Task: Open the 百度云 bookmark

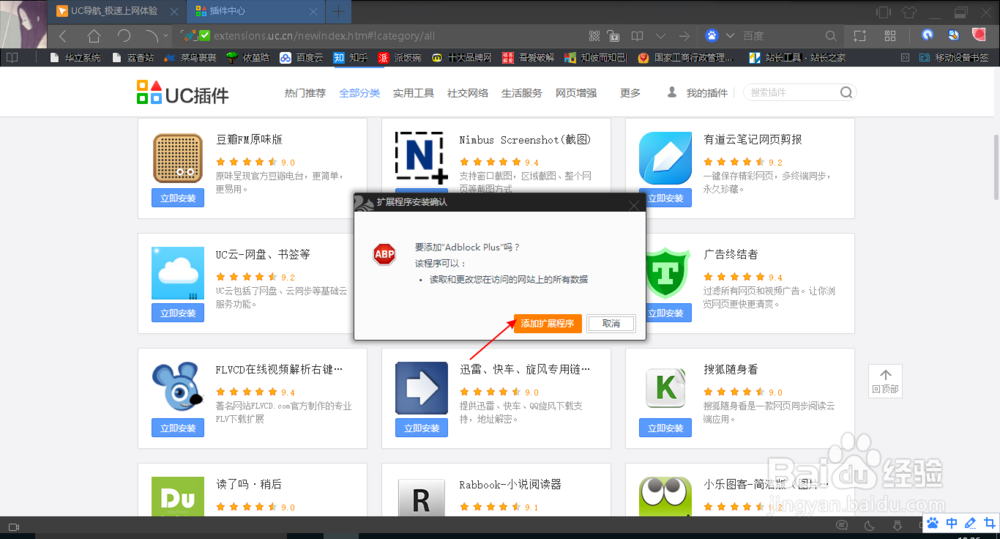Action: (x=301, y=57)
